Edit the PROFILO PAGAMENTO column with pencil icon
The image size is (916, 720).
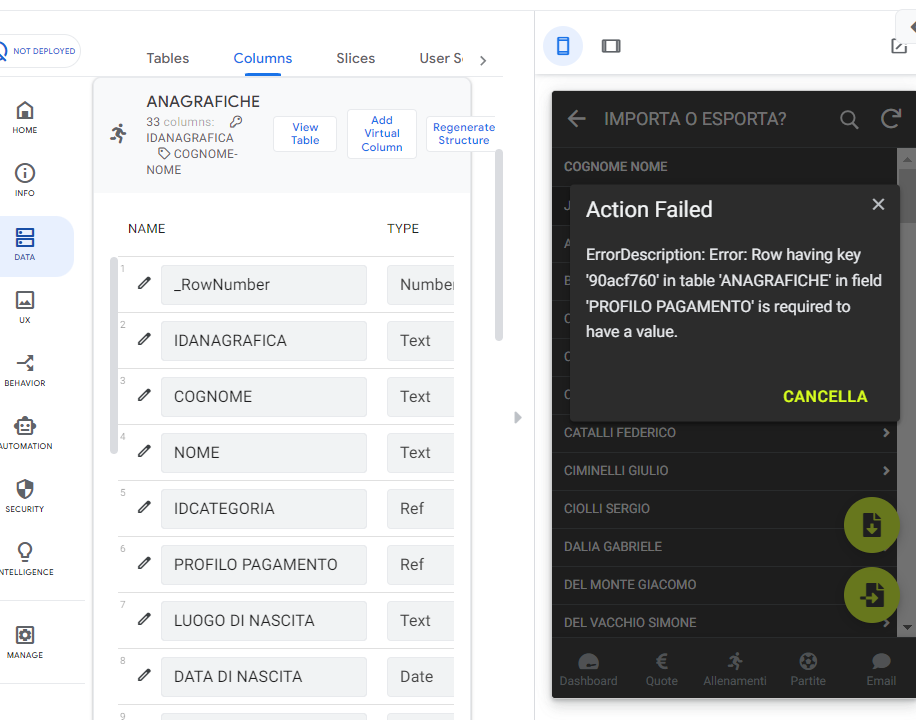pyautogui.click(x=144, y=563)
